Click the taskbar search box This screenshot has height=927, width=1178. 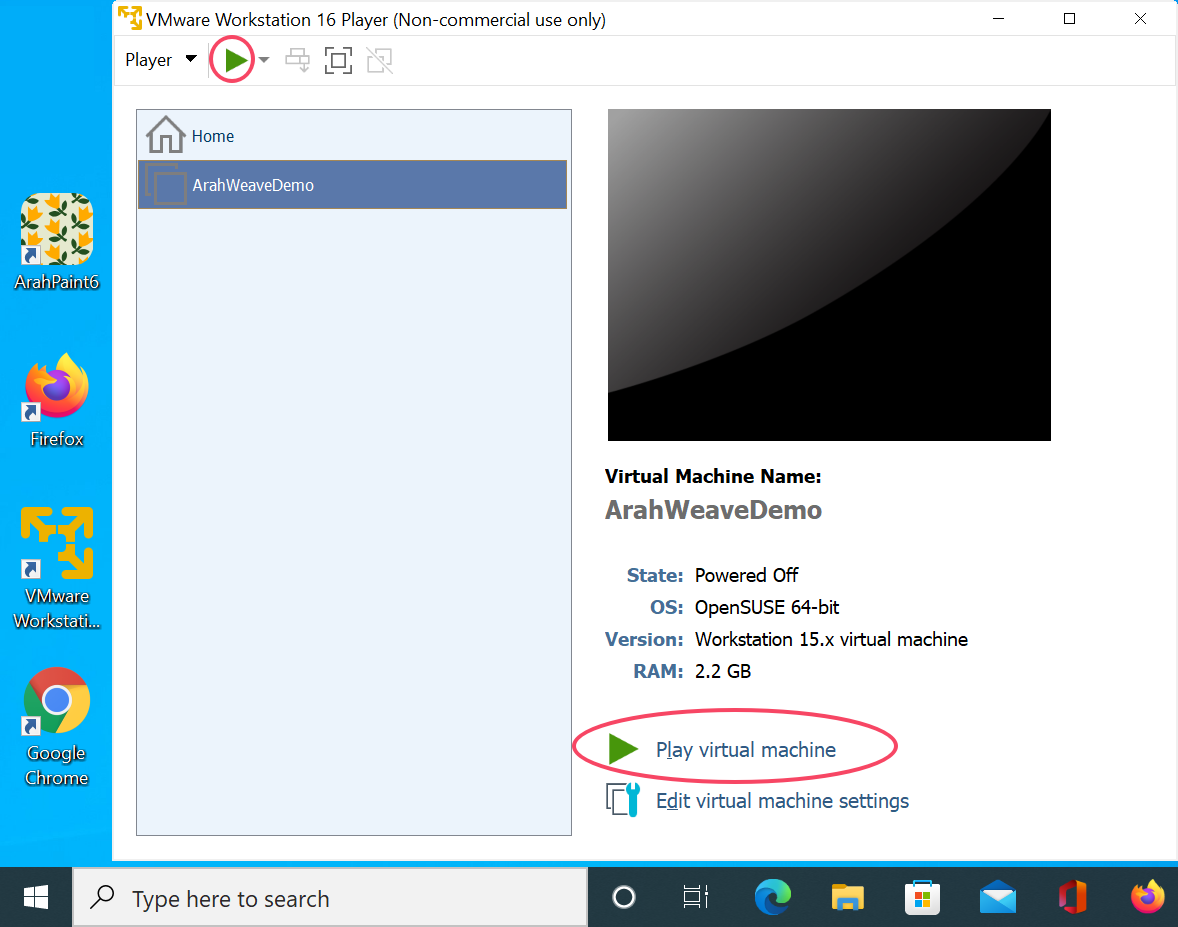330,898
